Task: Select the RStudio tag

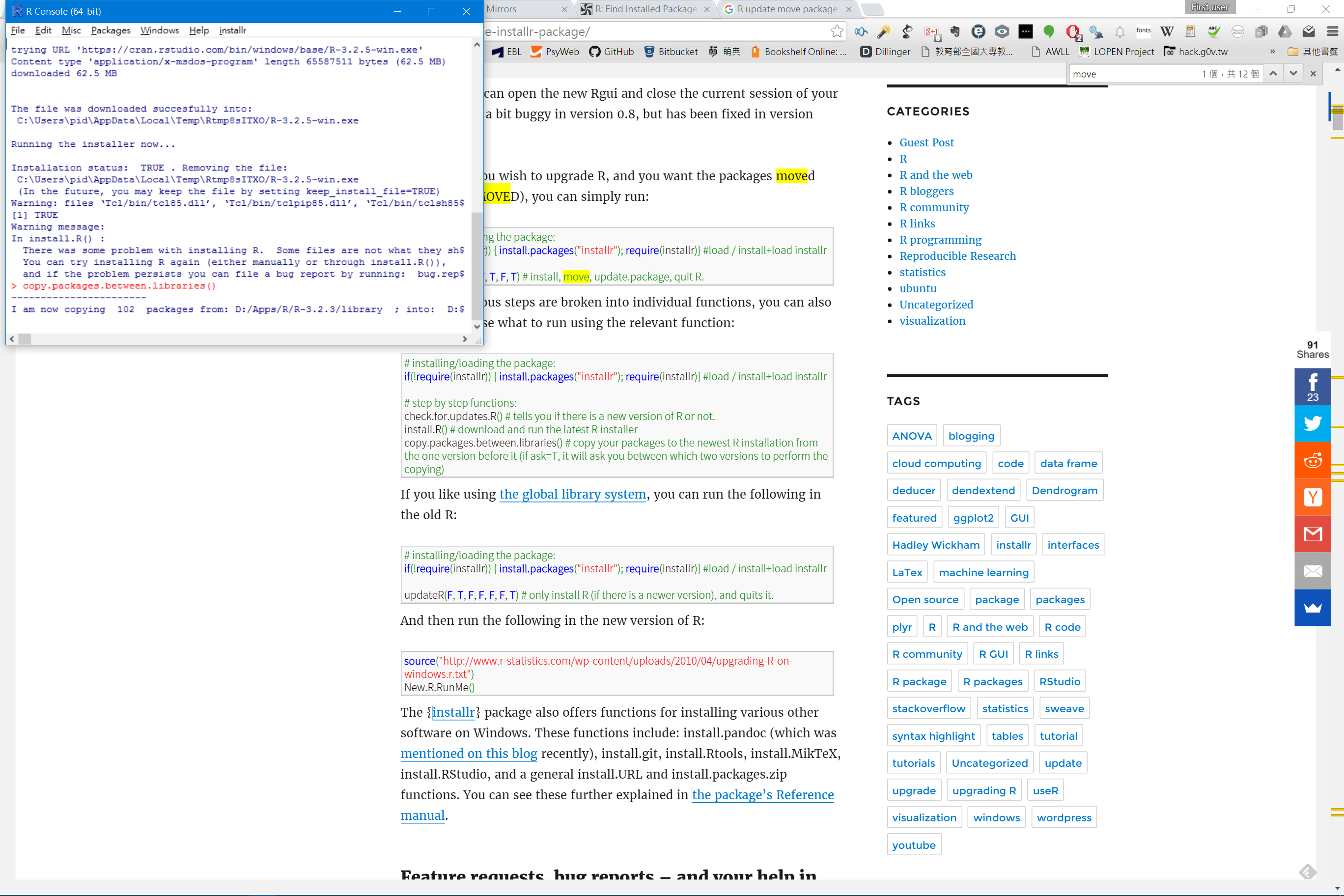Action: pyautogui.click(x=1060, y=681)
